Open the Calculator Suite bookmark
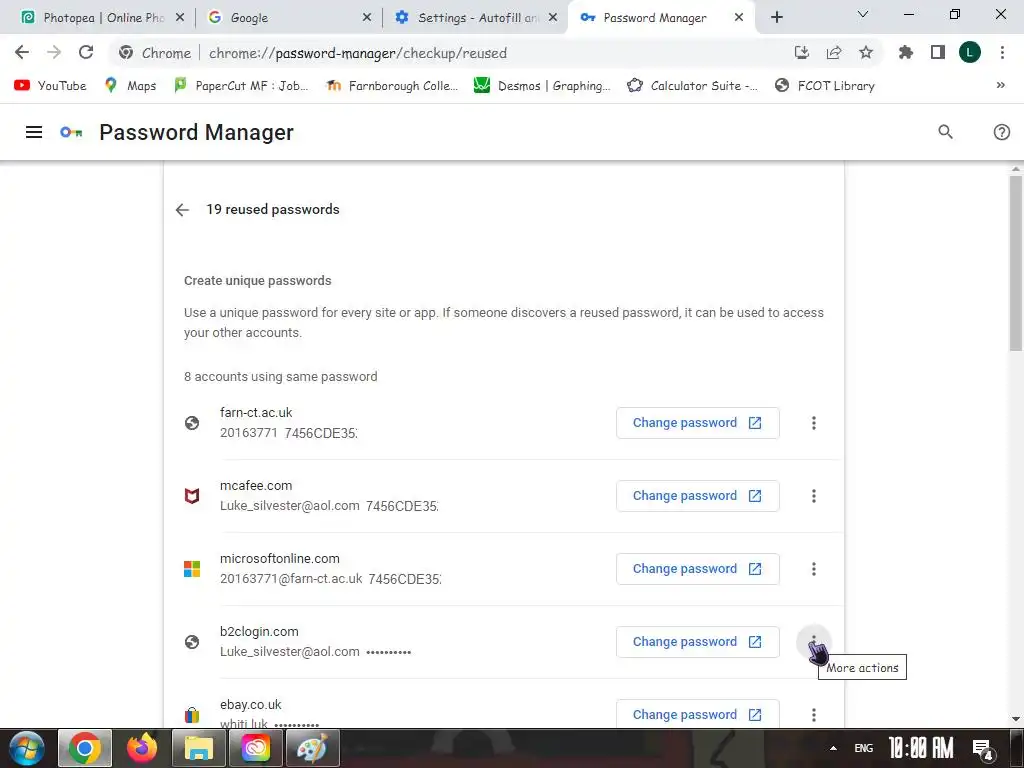 692,86
